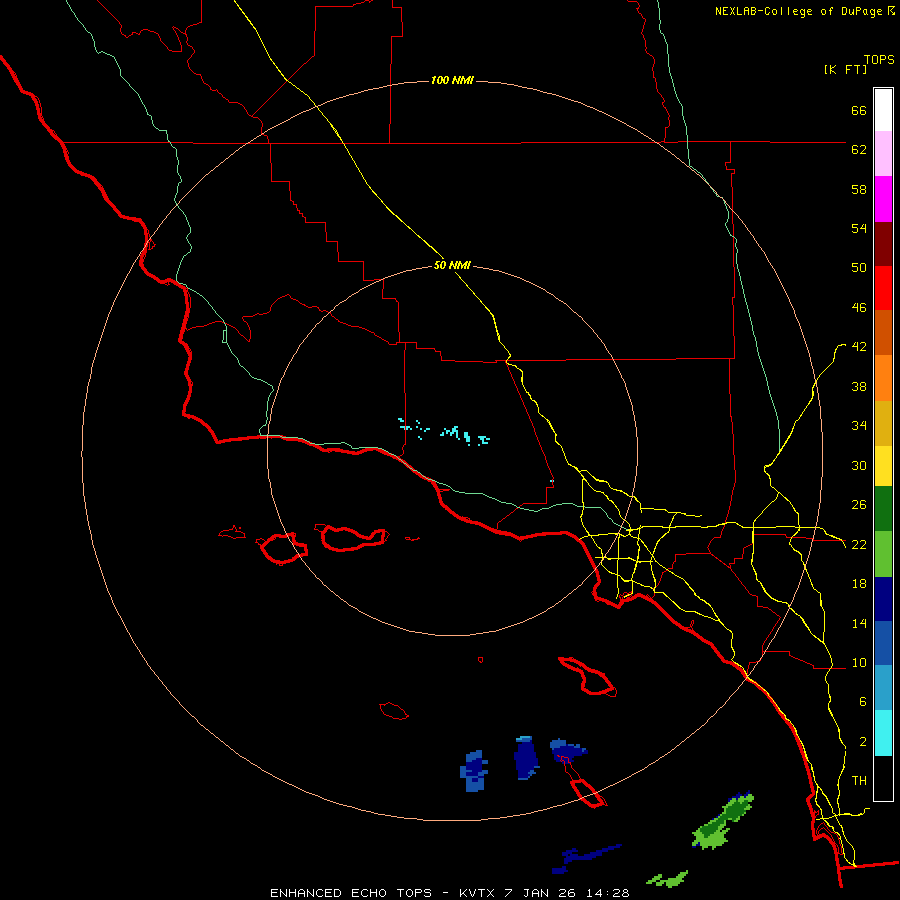Click the TH legend label
This screenshot has height=900, width=900.
[859, 781]
